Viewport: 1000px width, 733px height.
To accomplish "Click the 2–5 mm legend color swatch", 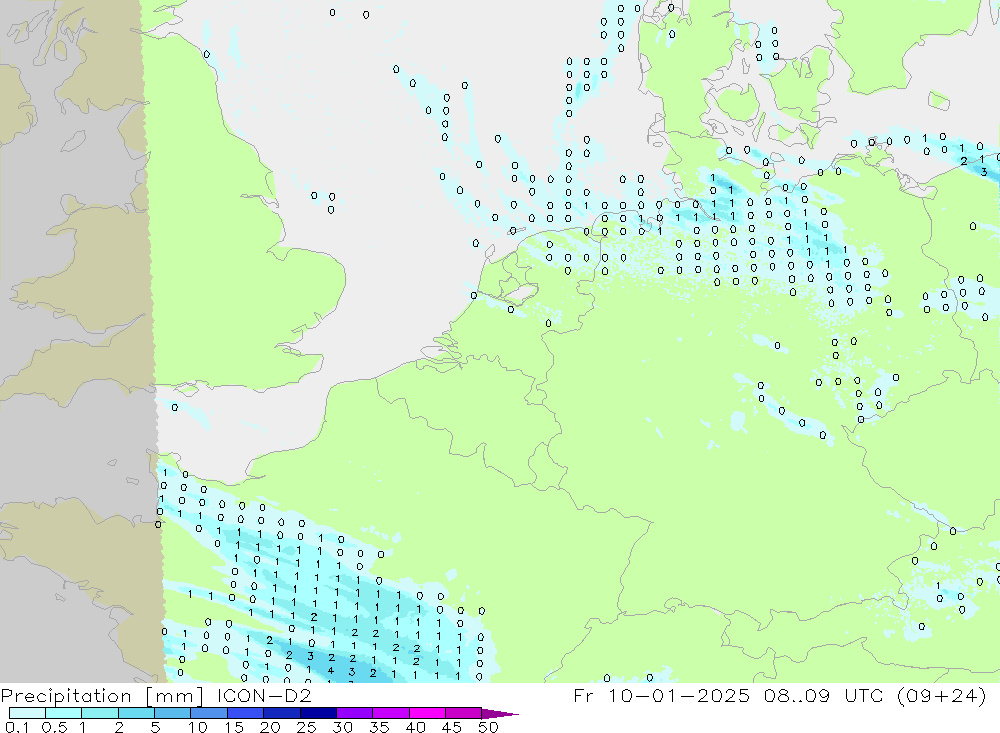I will [136, 713].
